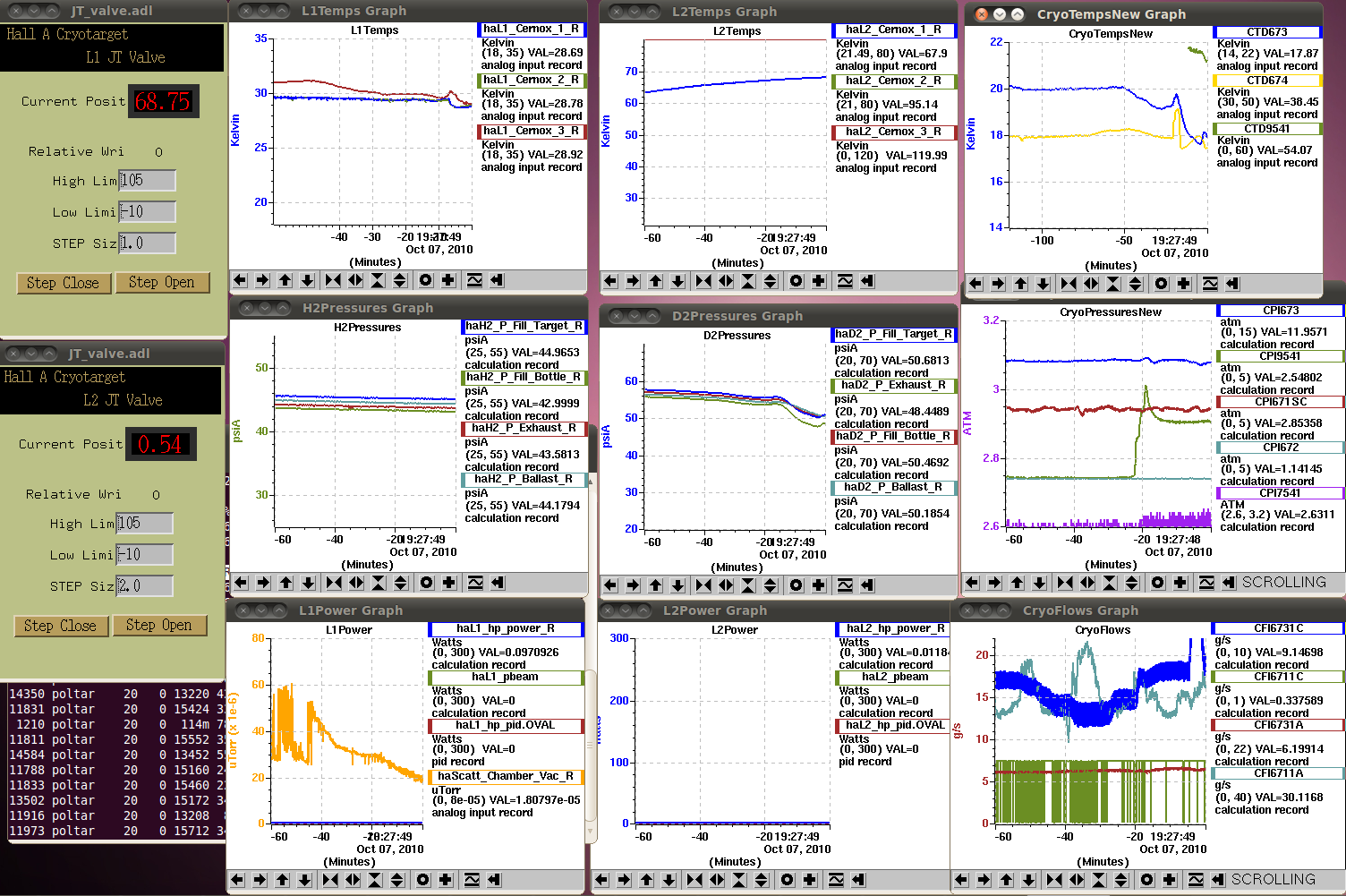Viewport: 1346px width, 896px height.
Task: Pan down arrow in L2Temps Graph toolbar
Action: pos(677,281)
